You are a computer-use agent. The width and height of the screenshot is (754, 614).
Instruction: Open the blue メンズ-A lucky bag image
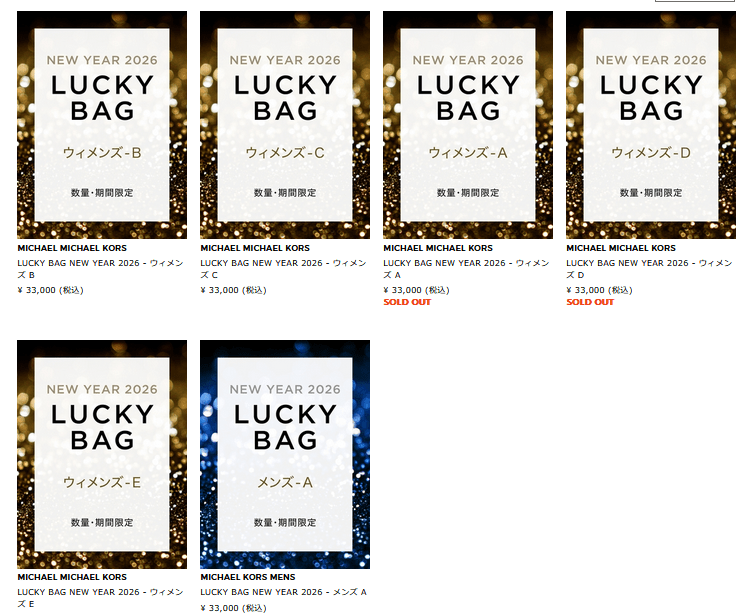pyautogui.click(x=285, y=454)
